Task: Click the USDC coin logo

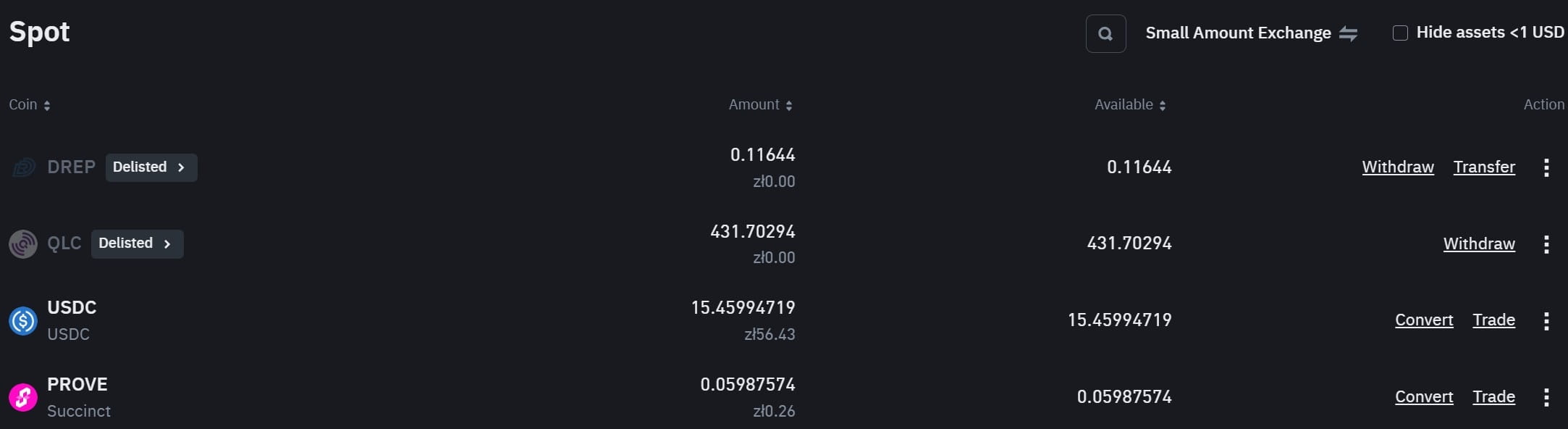Action: (x=23, y=320)
